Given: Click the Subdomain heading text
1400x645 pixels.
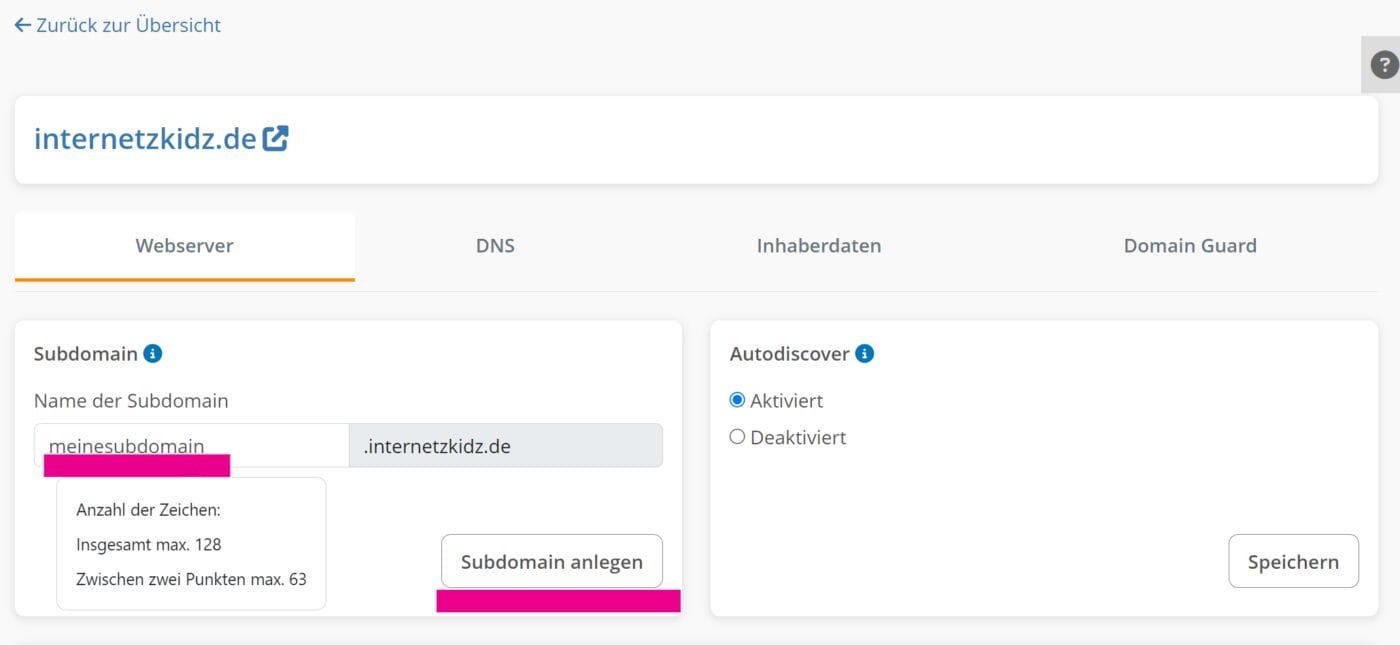Looking at the screenshot, I should (x=86, y=354).
